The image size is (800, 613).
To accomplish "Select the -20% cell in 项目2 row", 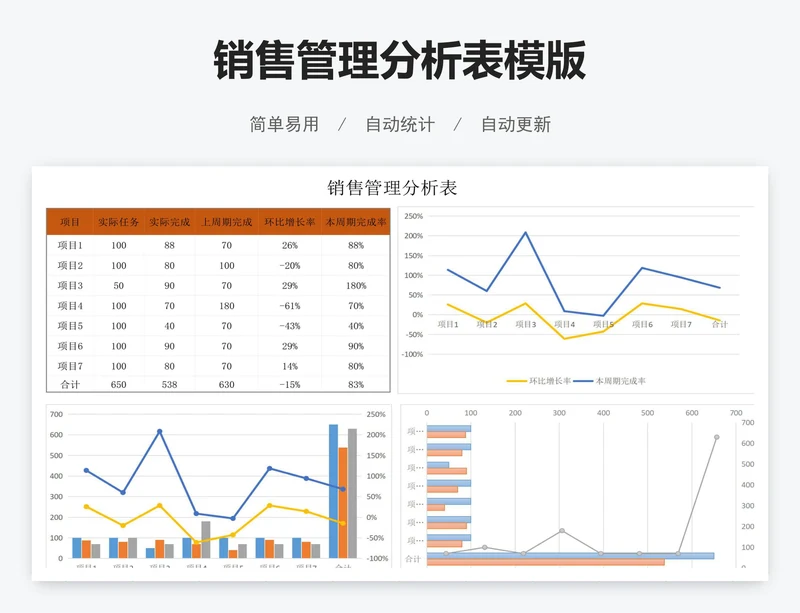I will tap(290, 265).
